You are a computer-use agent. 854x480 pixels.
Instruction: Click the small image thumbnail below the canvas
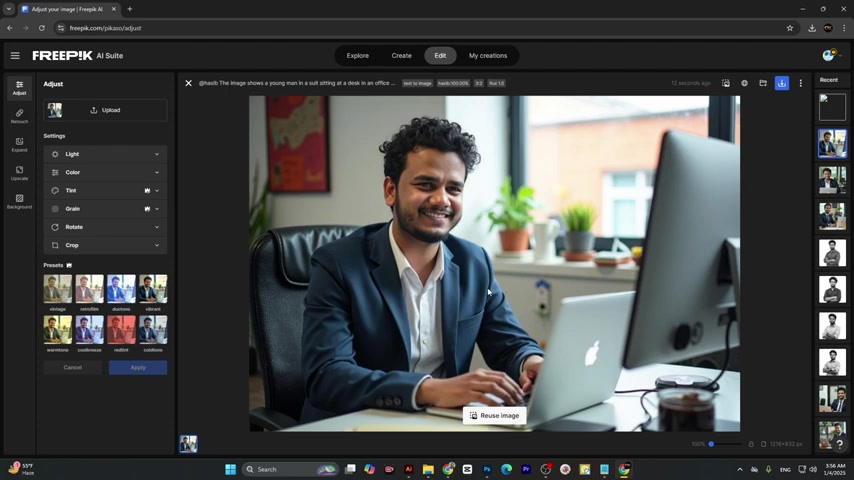(188, 444)
